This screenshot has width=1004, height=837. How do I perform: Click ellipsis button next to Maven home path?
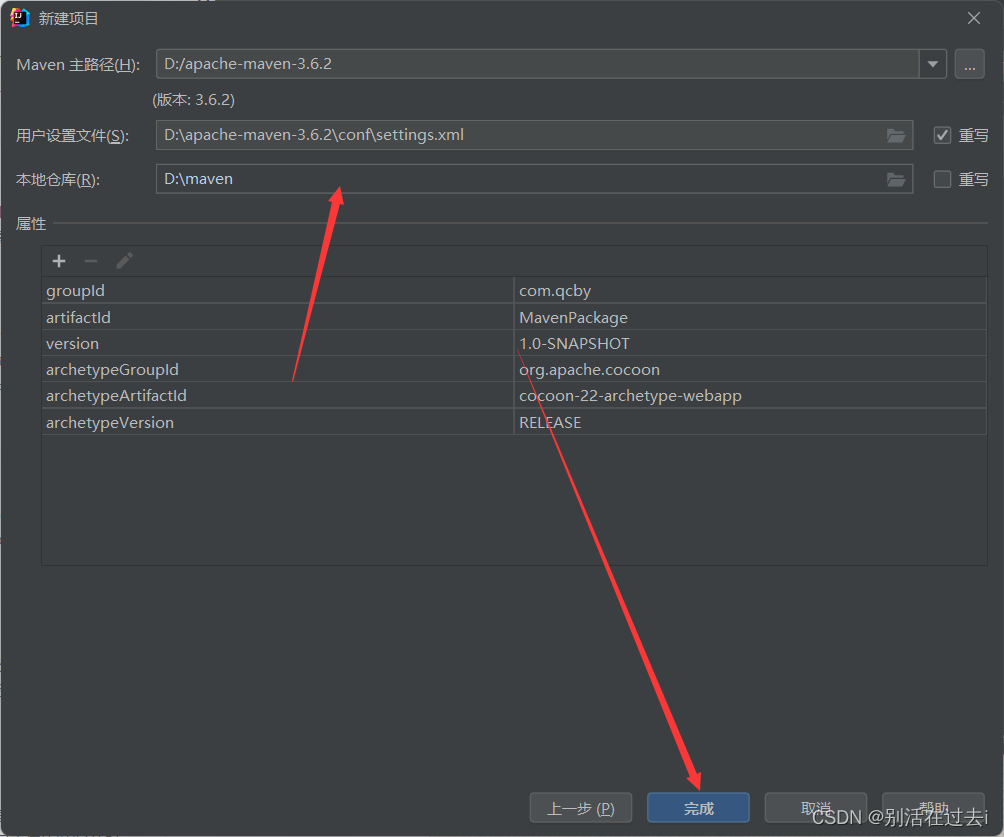[x=969, y=64]
